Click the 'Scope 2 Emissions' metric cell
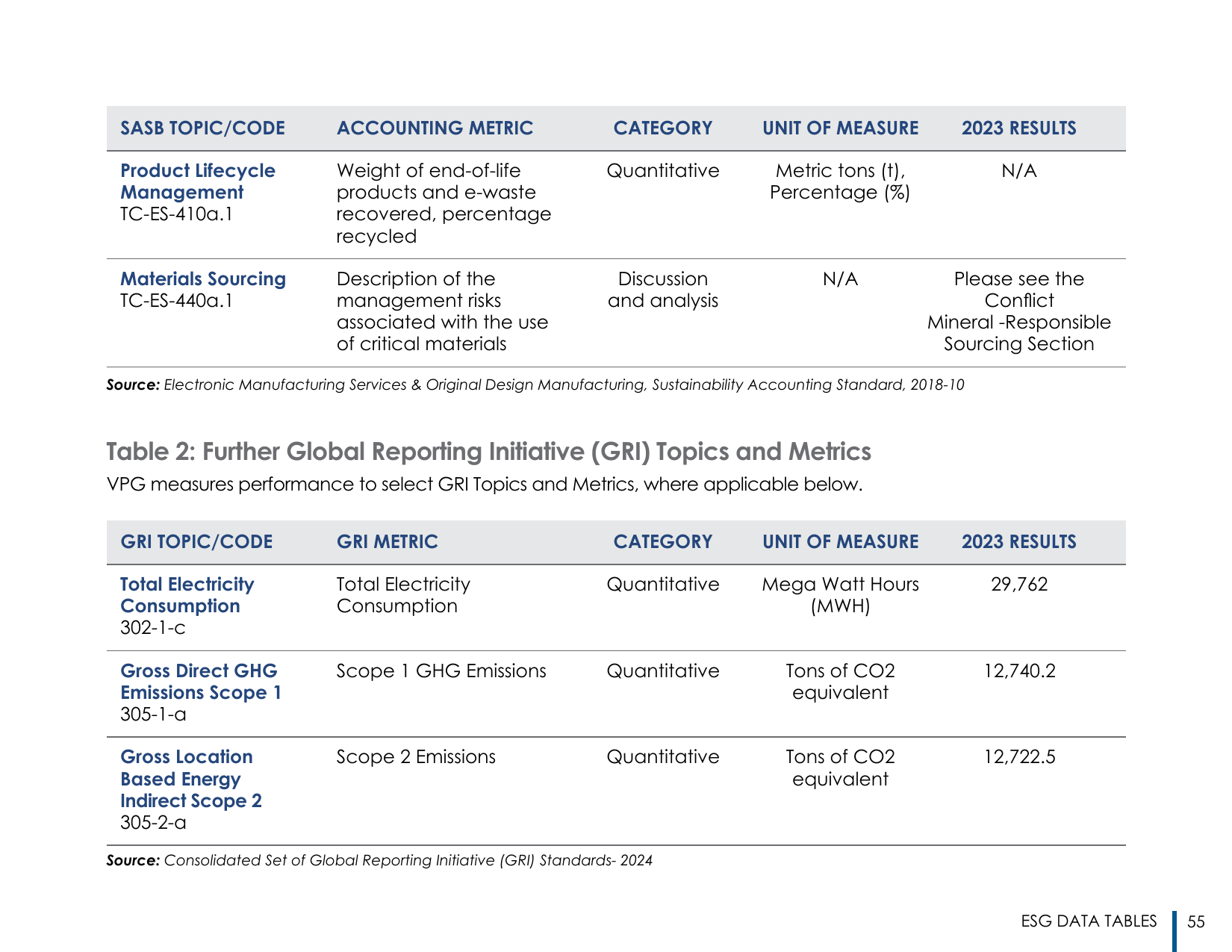 tap(416, 757)
